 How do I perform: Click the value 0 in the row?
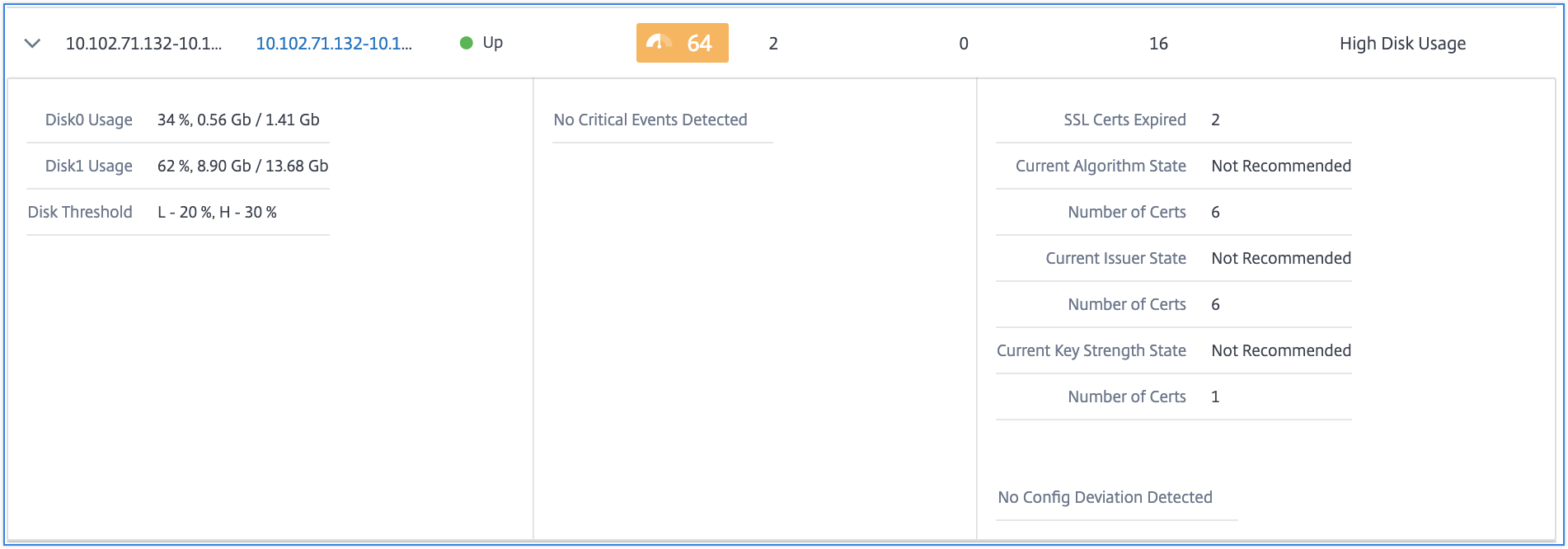964,44
